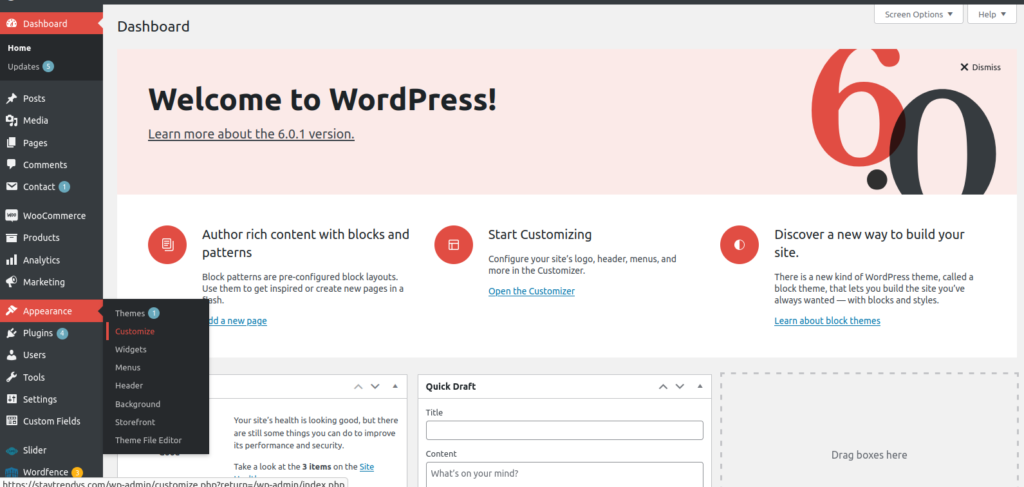The image size is (1024, 487).
Task: Click the Quick Draft Content text area
Action: click(x=564, y=474)
